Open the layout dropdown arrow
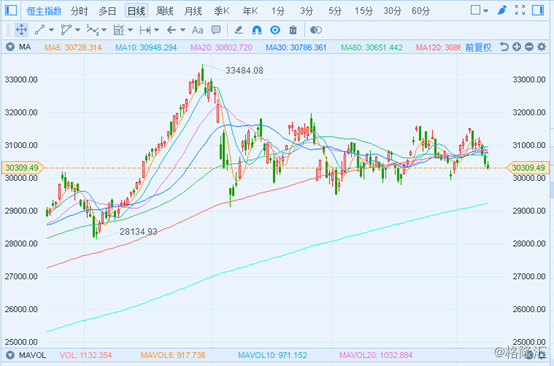The image size is (554, 366). point(486,11)
